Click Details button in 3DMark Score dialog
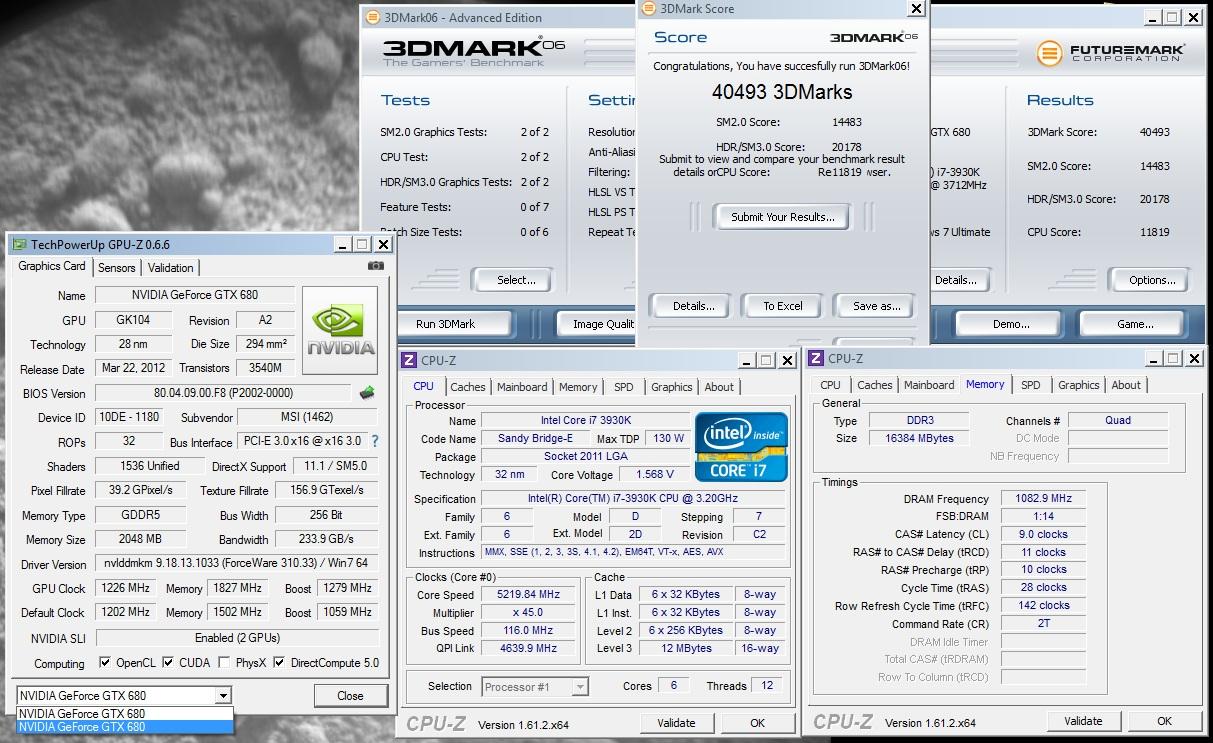 pos(693,306)
